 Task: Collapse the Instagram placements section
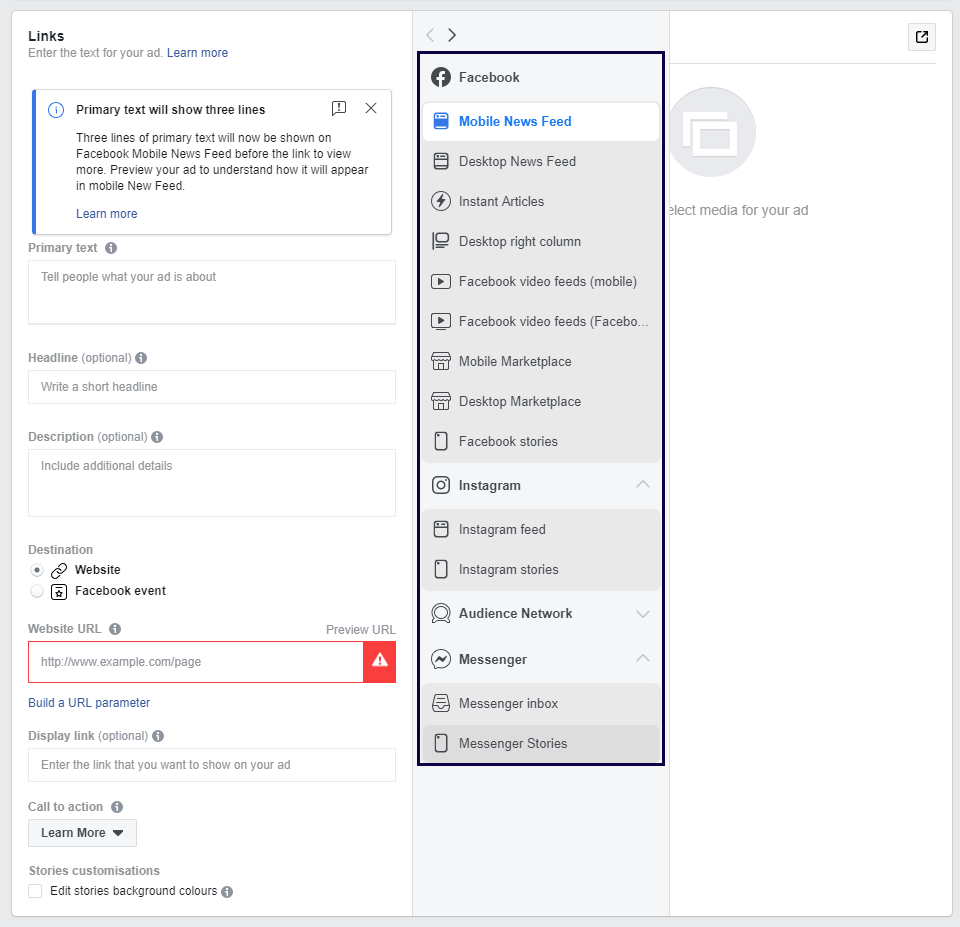(x=644, y=485)
